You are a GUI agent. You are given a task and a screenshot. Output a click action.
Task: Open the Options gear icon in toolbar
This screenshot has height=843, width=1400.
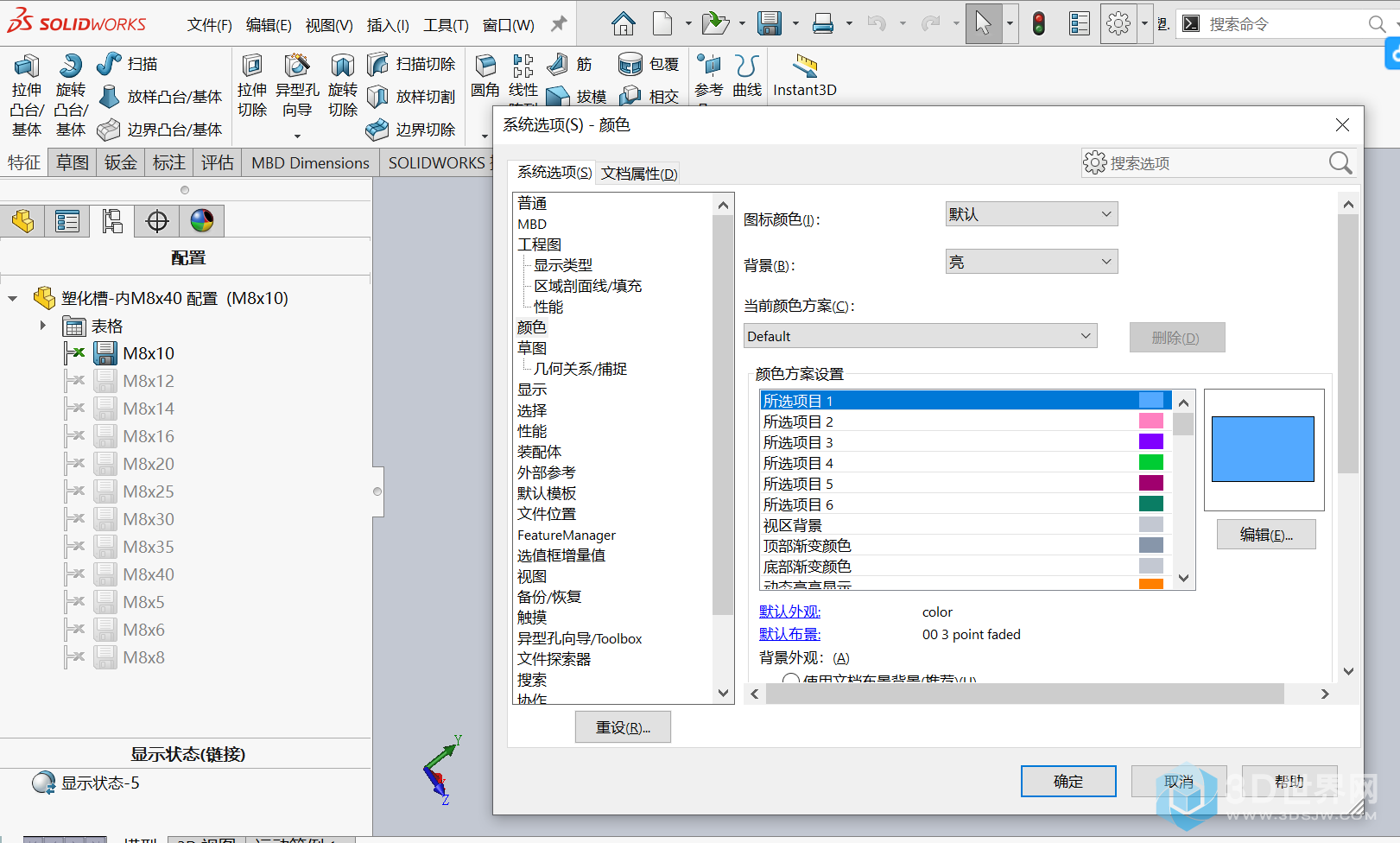(x=1118, y=23)
